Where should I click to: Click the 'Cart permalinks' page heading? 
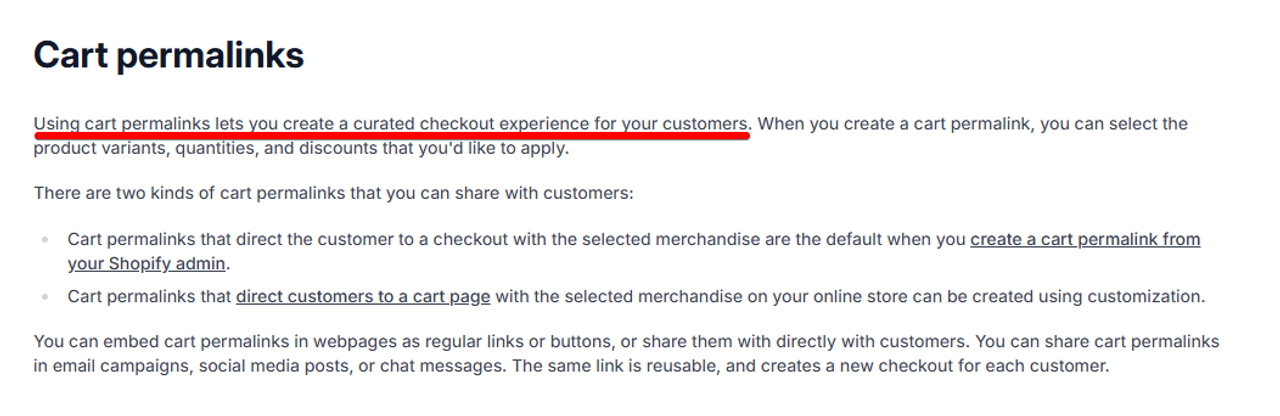pos(169,55)
